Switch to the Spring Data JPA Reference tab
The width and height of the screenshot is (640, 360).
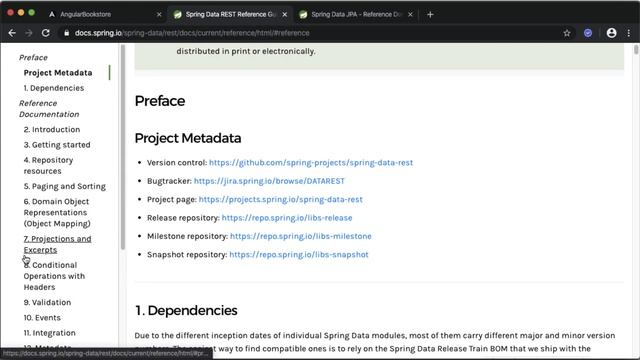[356, 15]
